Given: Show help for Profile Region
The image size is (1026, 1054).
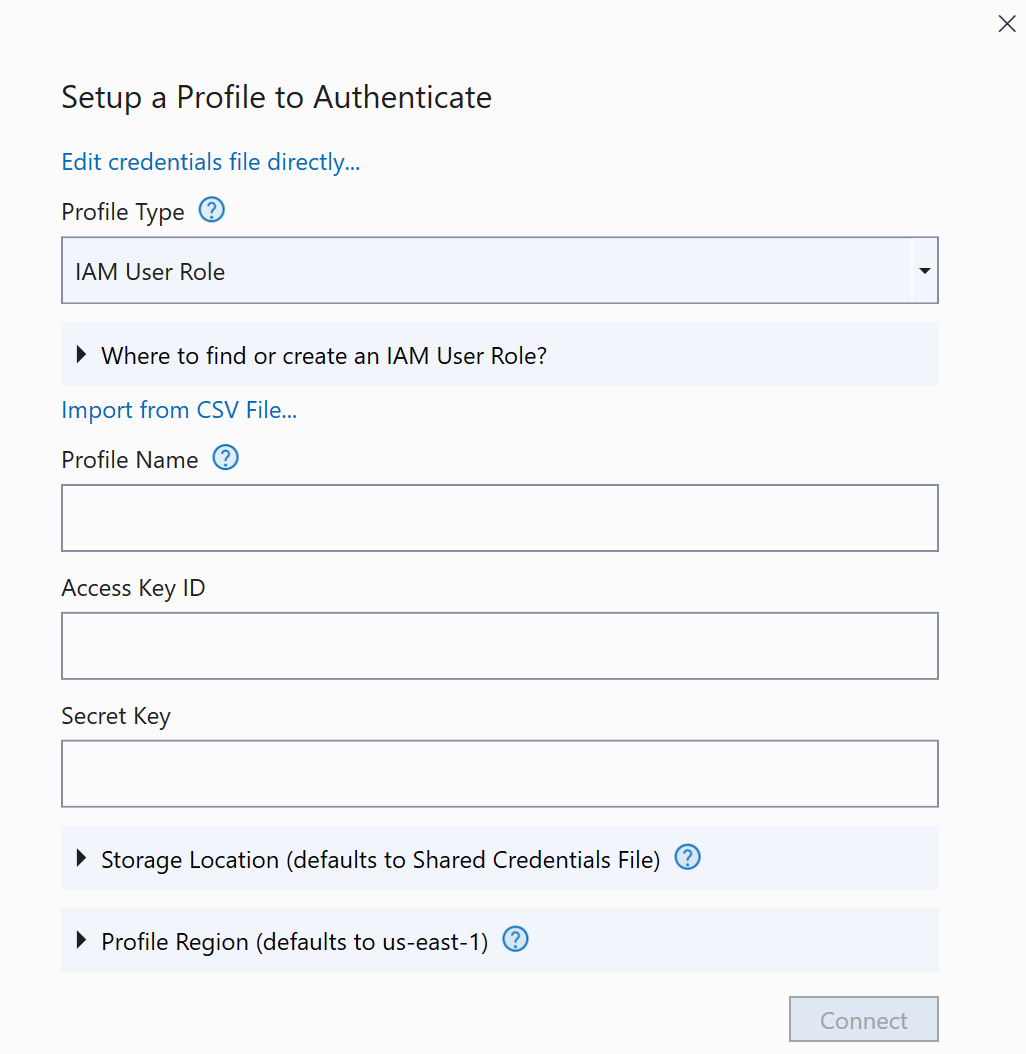Looking at the screenshot, I should (x=515, y=940).
